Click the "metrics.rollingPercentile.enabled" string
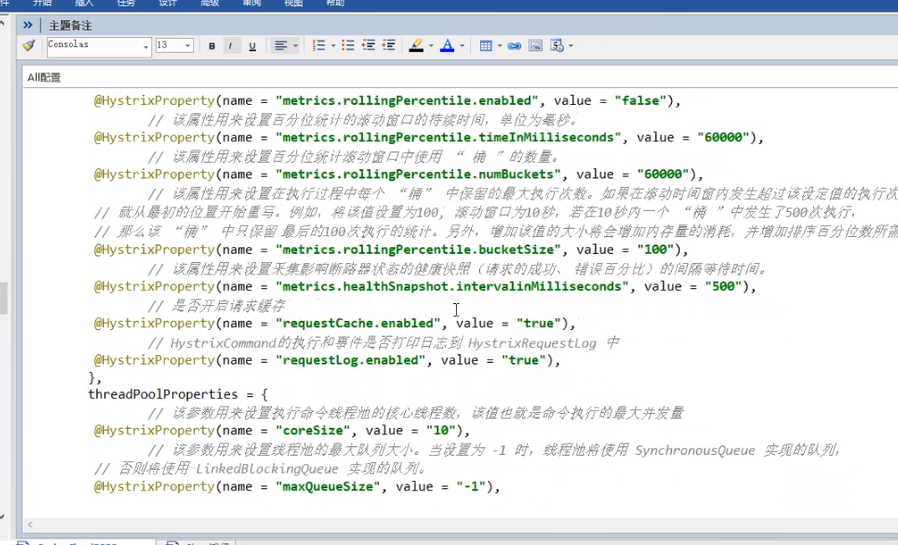Viewport: 898px width, 545px height. point(407,101)
